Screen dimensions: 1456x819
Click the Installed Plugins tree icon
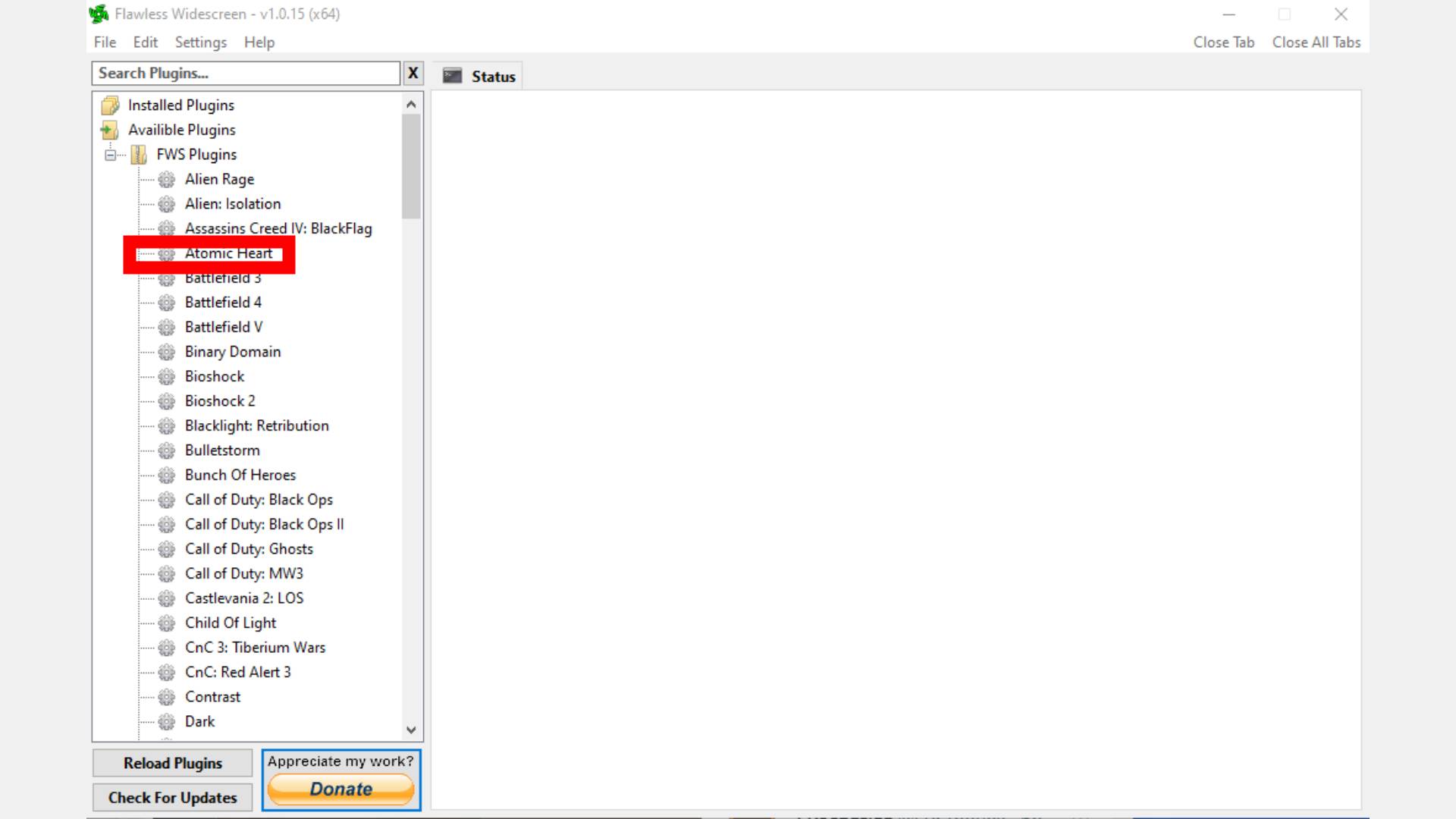pos(110,103)
